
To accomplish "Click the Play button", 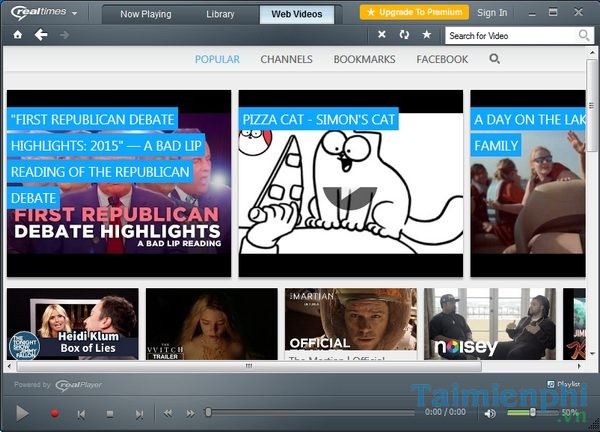I will pos(22,413).
